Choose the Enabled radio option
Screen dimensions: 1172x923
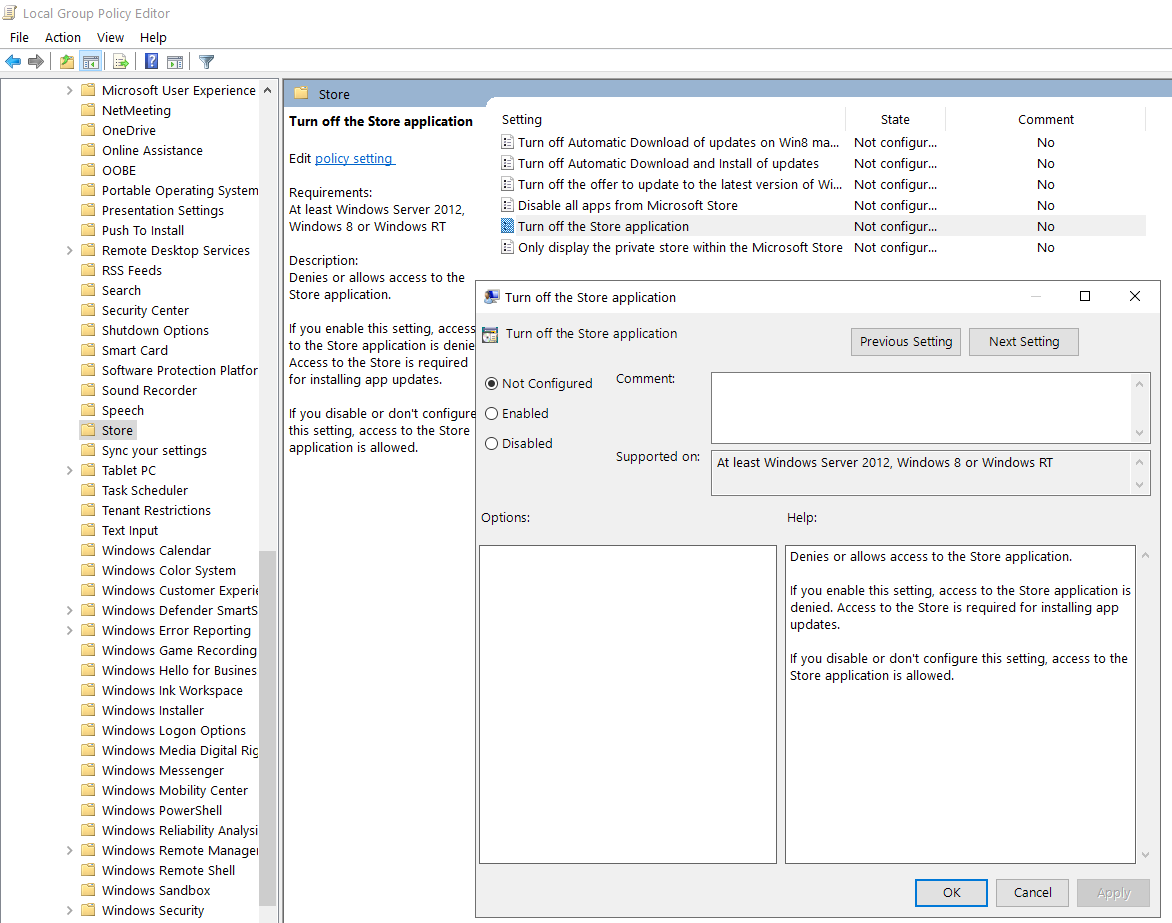click(x=492, y=414)
